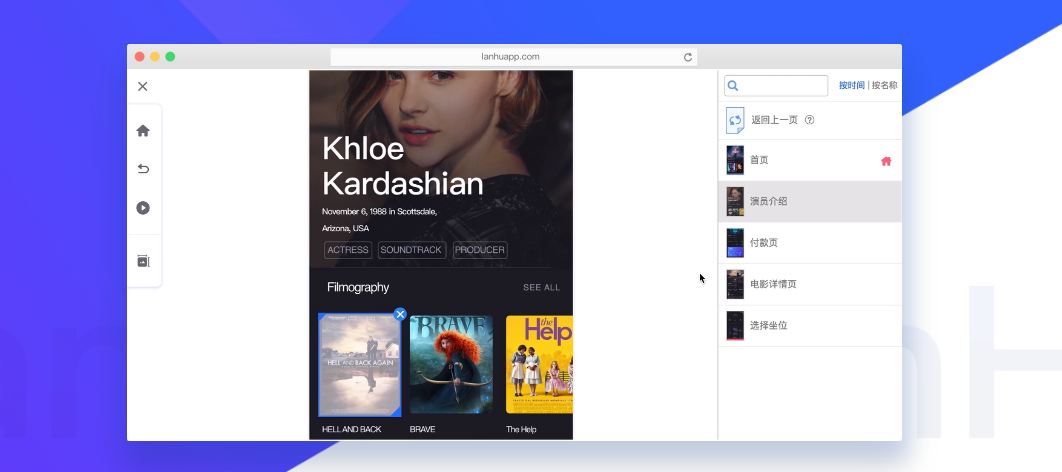
Task: Start playback with the play circle icon
Action: (143, 208)
